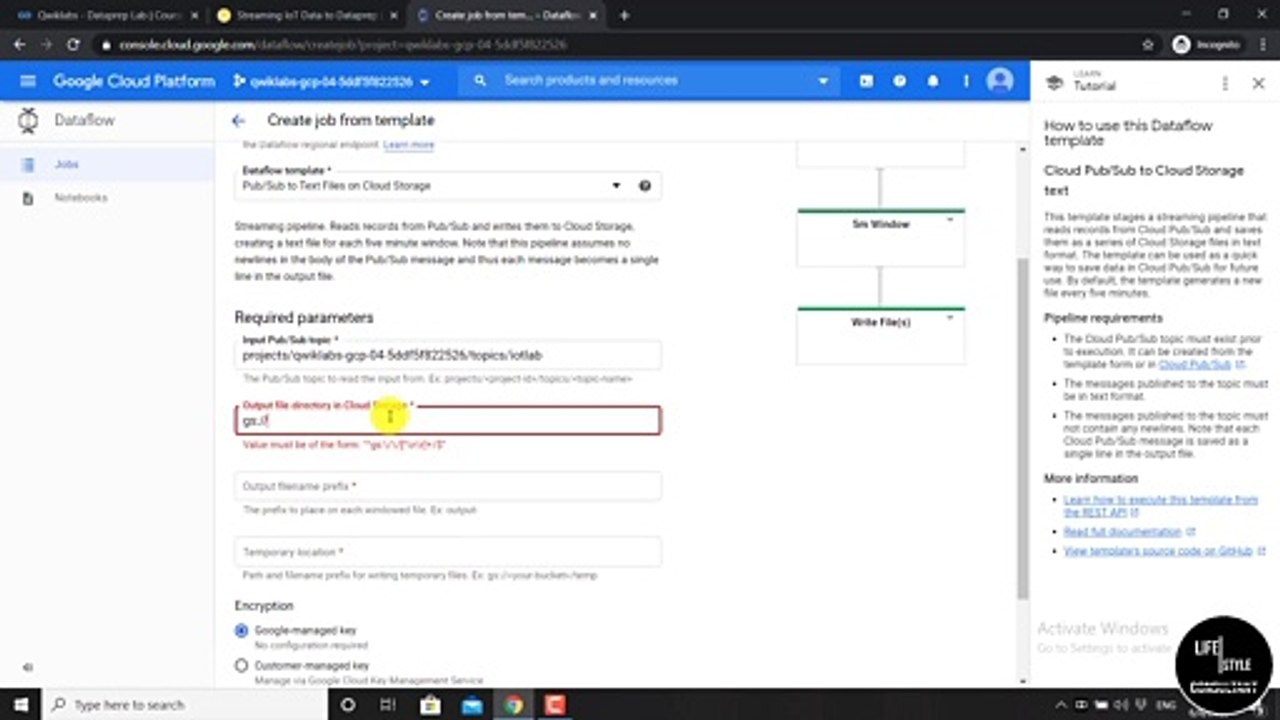Open the user account avatar

point(1000,81)
